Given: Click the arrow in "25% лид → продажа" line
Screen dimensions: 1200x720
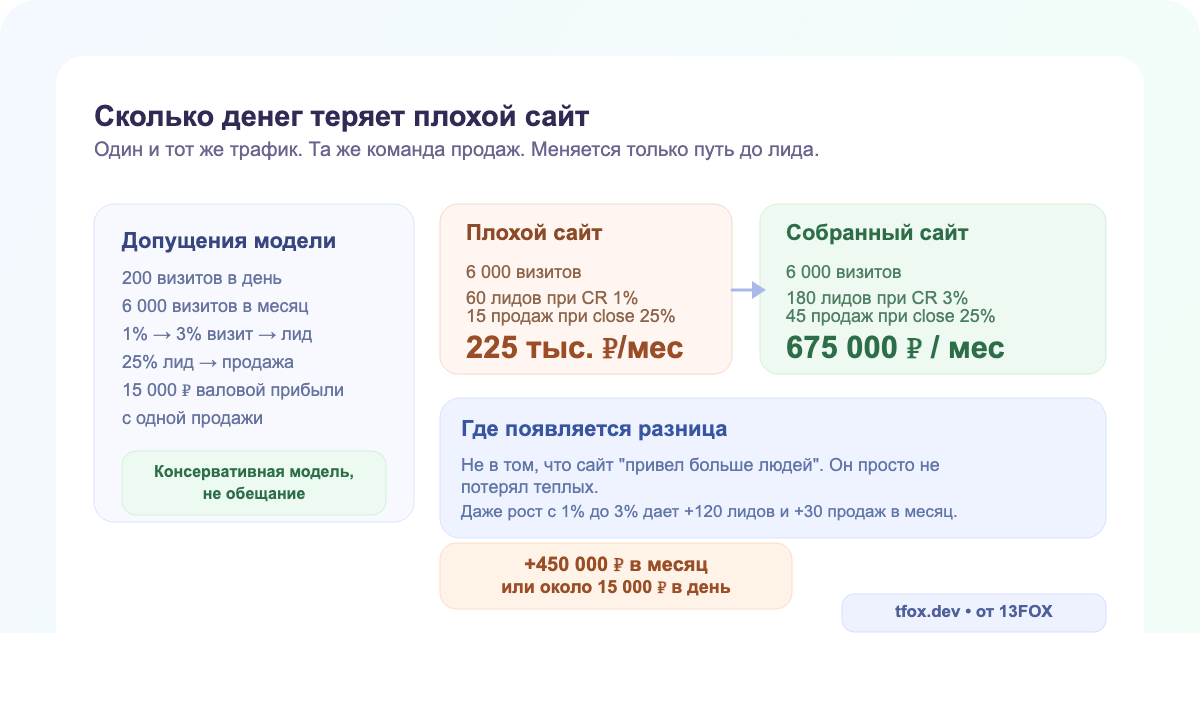Looking at the screenshot, I should [208, 362].
